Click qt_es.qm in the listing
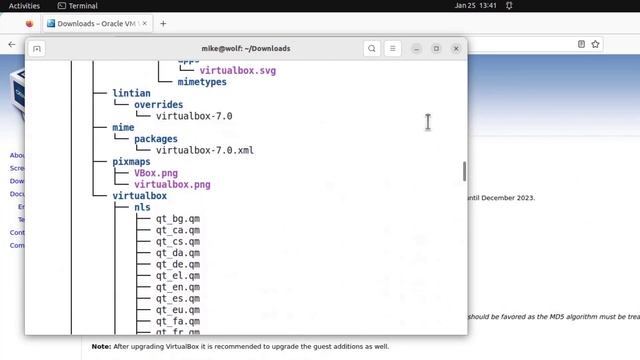640x360 pixels. [x=178, y=299]
